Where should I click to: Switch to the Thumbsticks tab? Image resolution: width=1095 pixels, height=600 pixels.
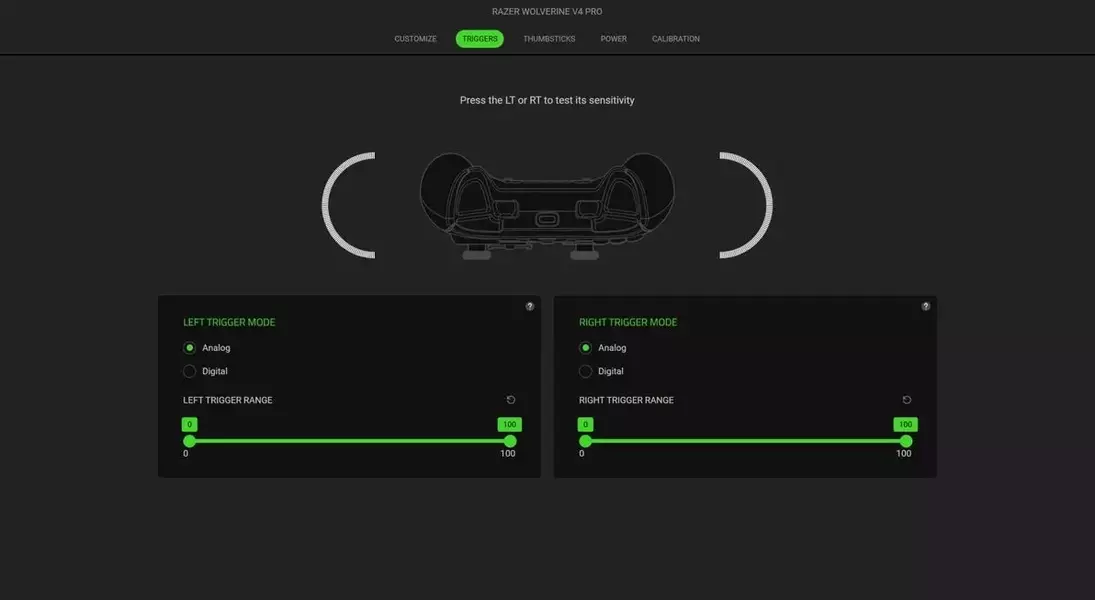[x=550, y=39]
